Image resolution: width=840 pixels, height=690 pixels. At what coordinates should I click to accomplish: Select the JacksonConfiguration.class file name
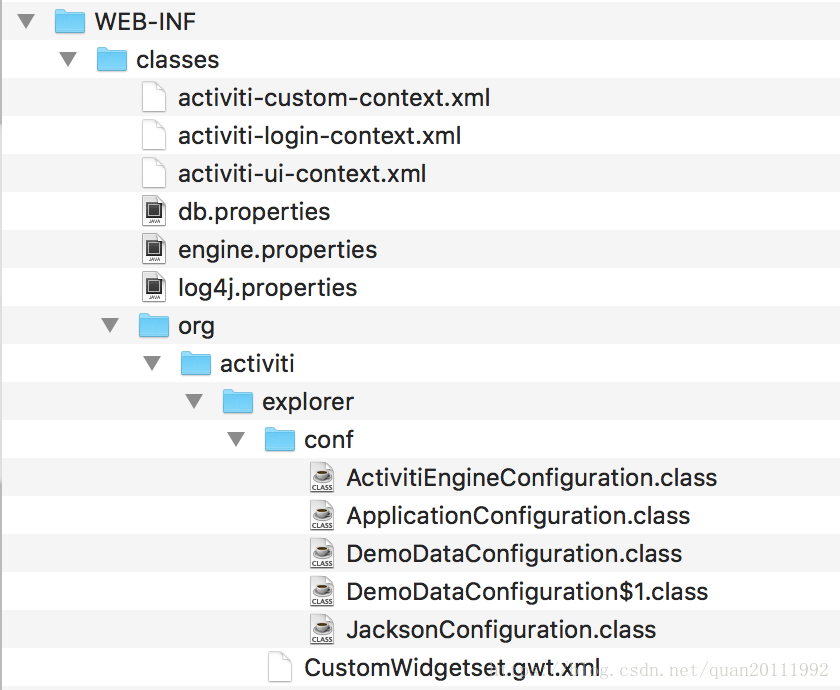tap(501, 630)
